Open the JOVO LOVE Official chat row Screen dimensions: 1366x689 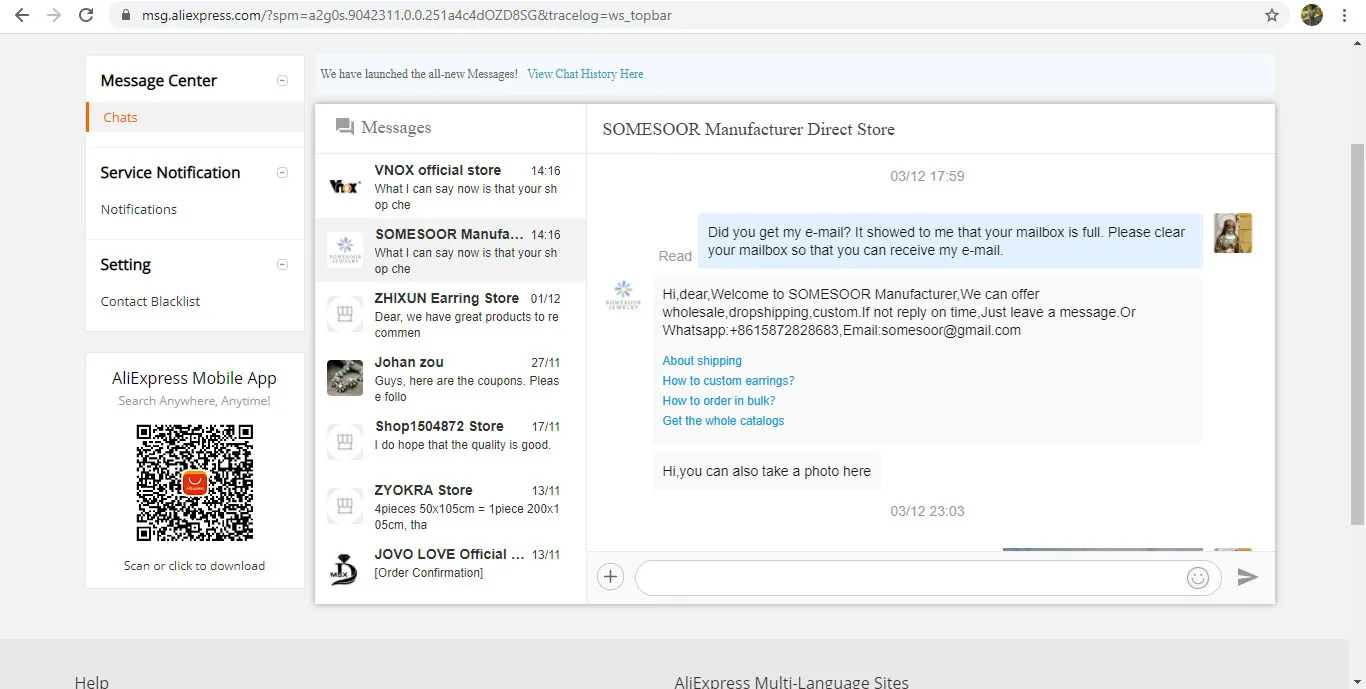(450, 568)
